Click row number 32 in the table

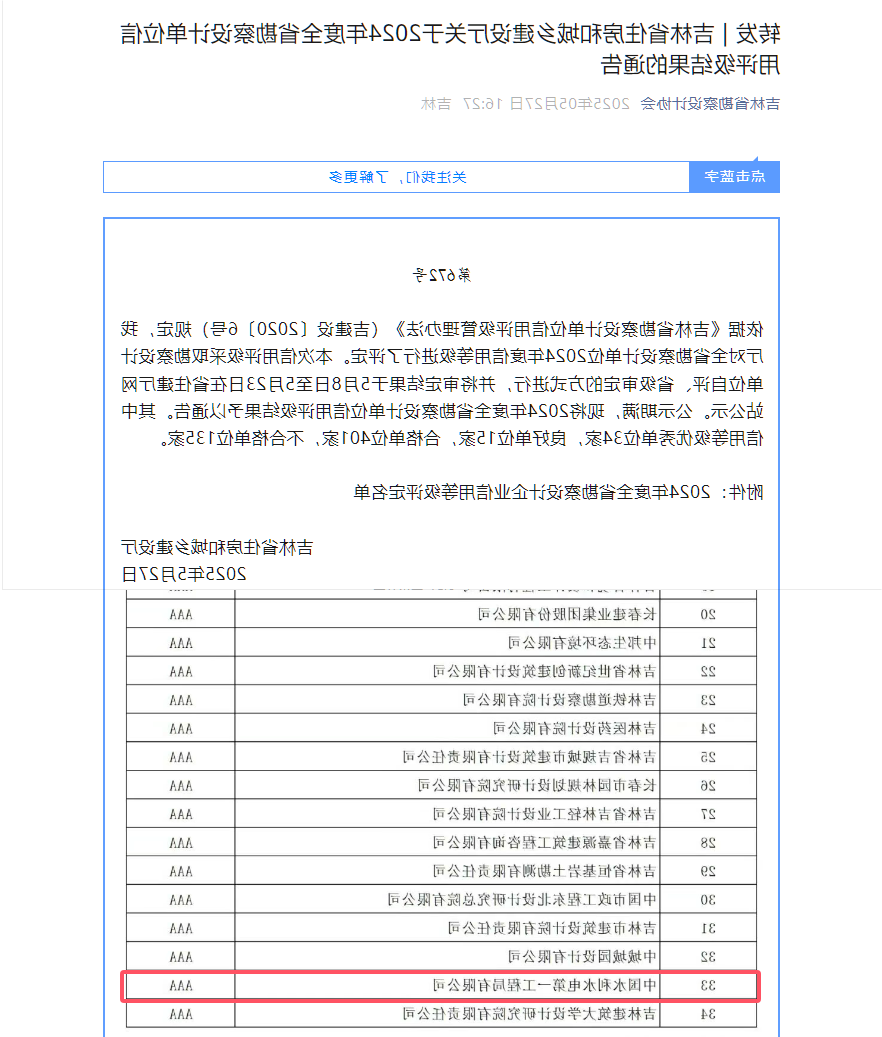708,956
